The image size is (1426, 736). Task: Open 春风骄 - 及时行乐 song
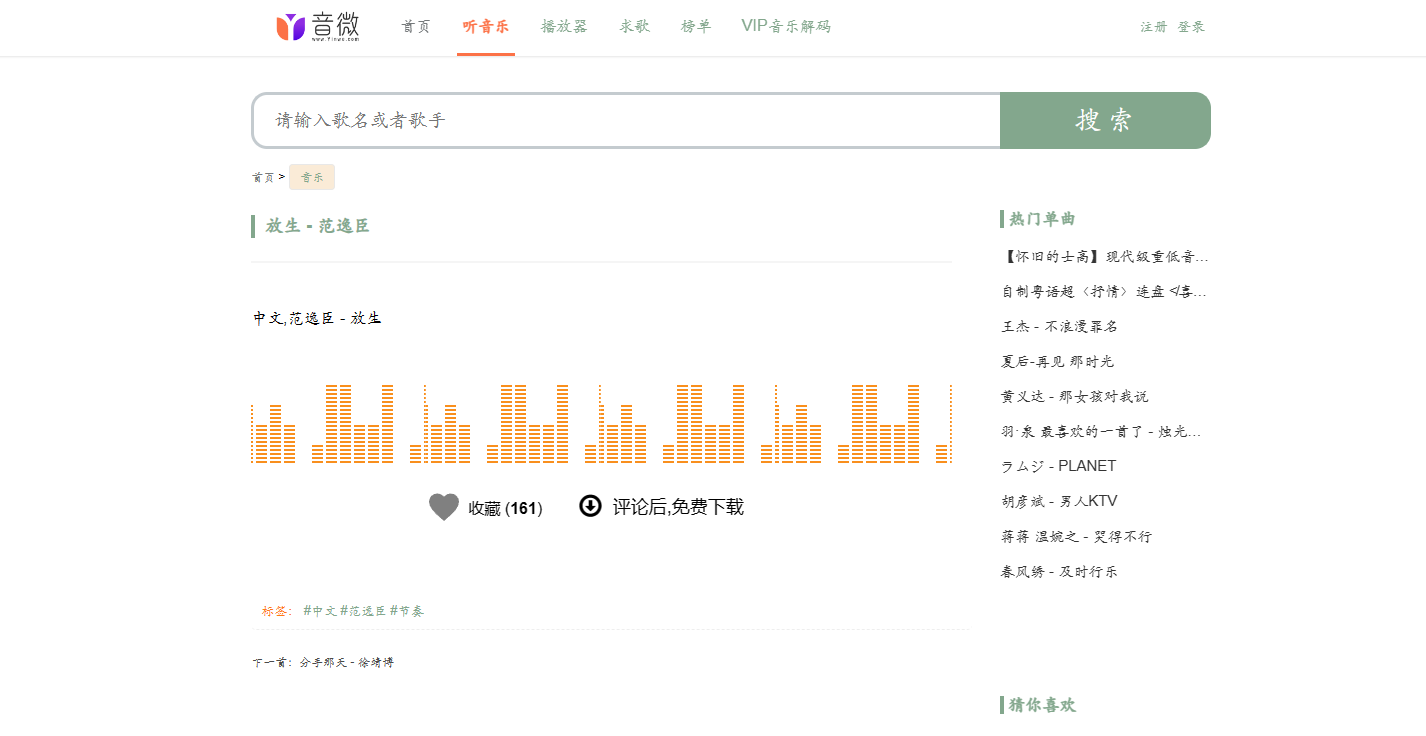[1059, 572]
